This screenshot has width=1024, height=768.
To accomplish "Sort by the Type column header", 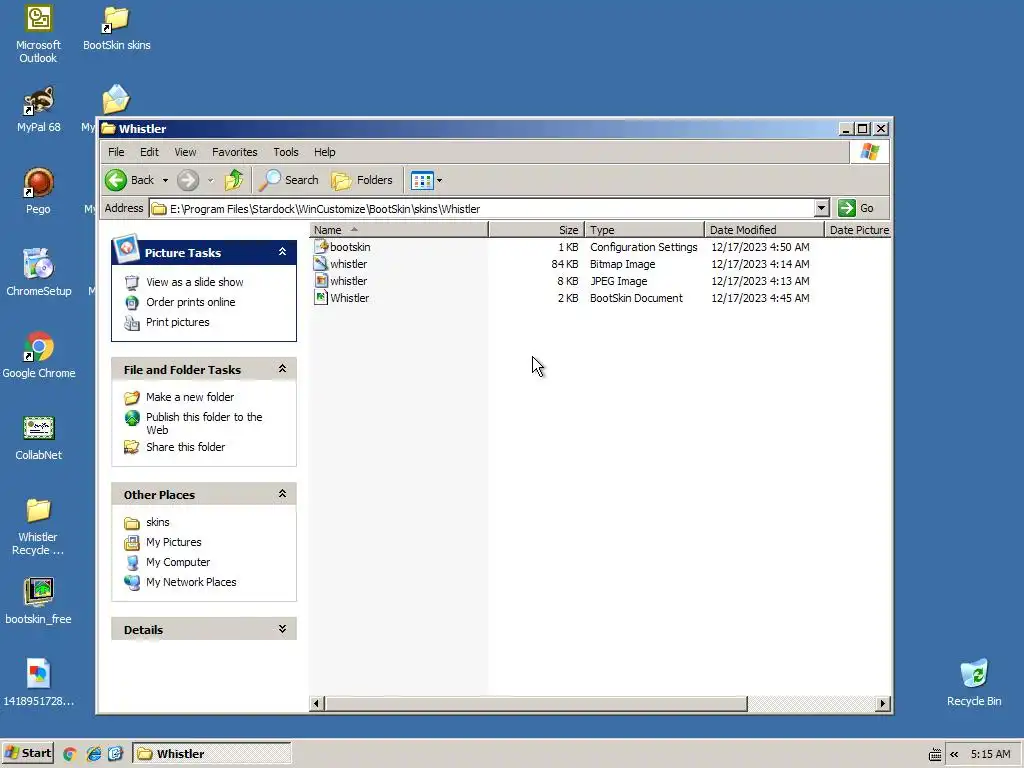I will (x=645, y=230).
